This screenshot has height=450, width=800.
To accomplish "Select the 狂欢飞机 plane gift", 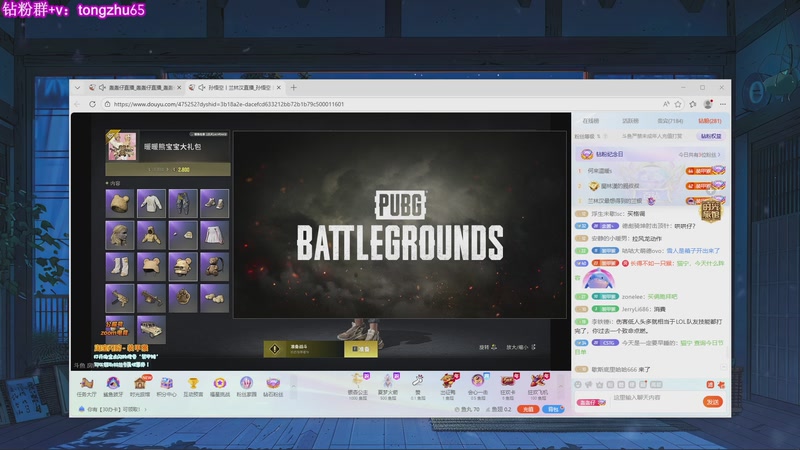I will 537,386.
